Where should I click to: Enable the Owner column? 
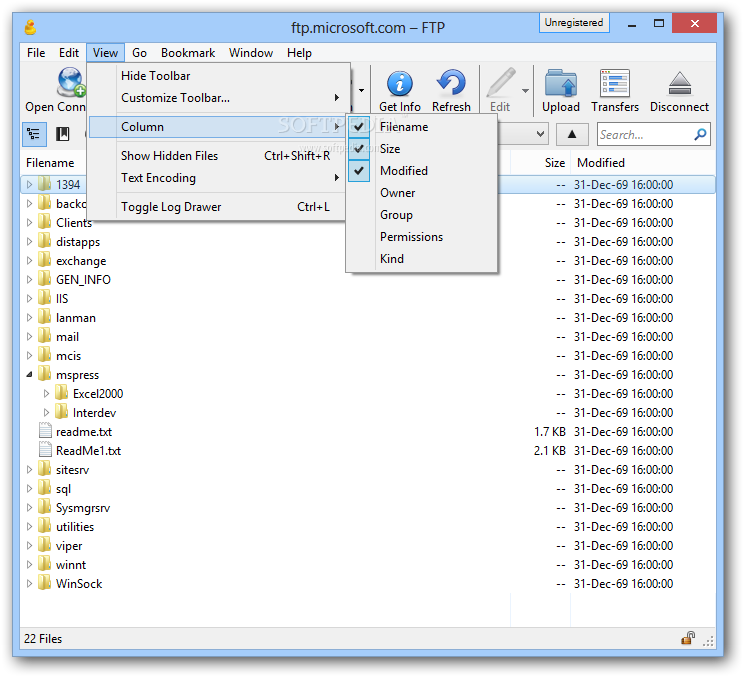(422, 193)
